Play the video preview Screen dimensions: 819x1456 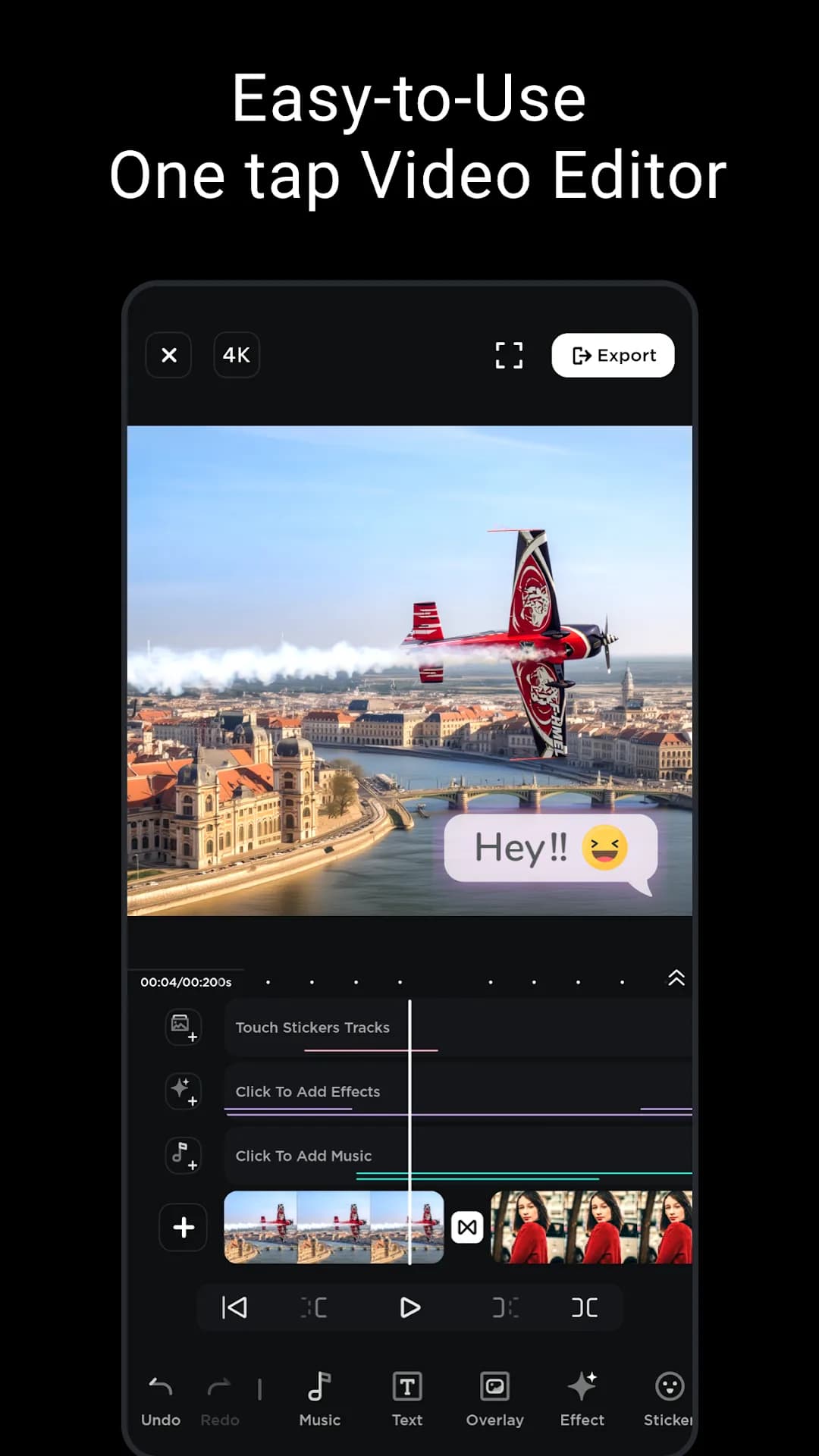pyautogui.click(x=409, y=1307)
